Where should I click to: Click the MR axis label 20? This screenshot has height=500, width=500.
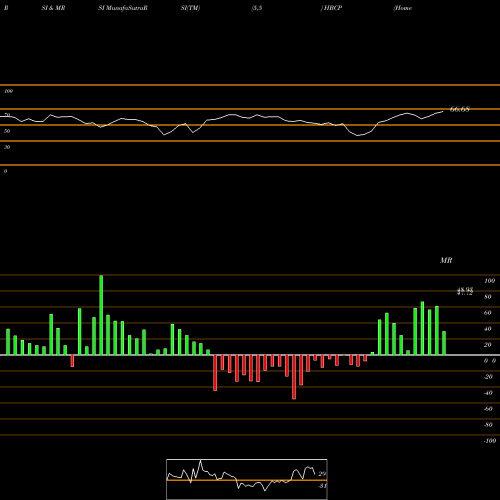point(488,345)
